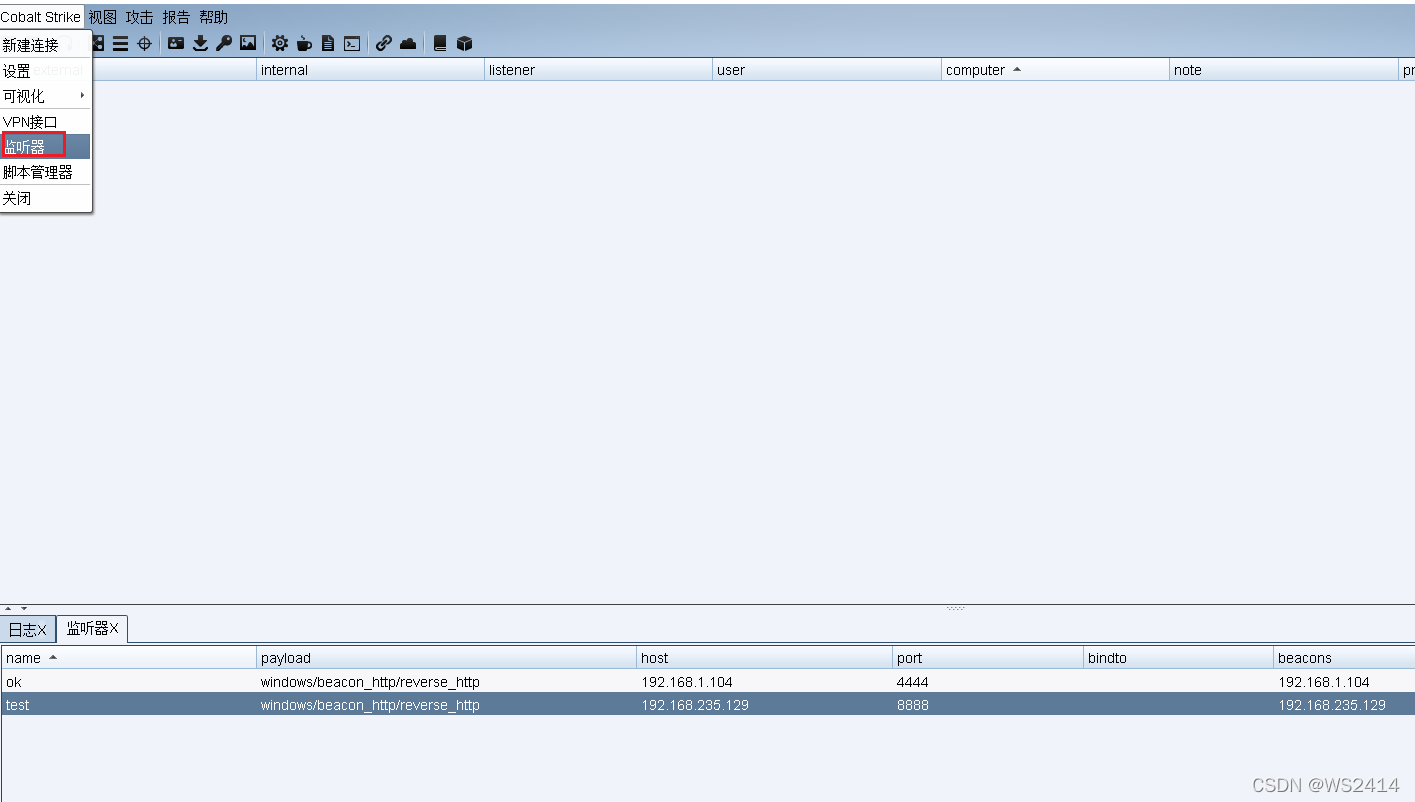Click the coffee cup Java applet icon
The width and height of the screenshot is (1415, 802).
pos(304,43)
